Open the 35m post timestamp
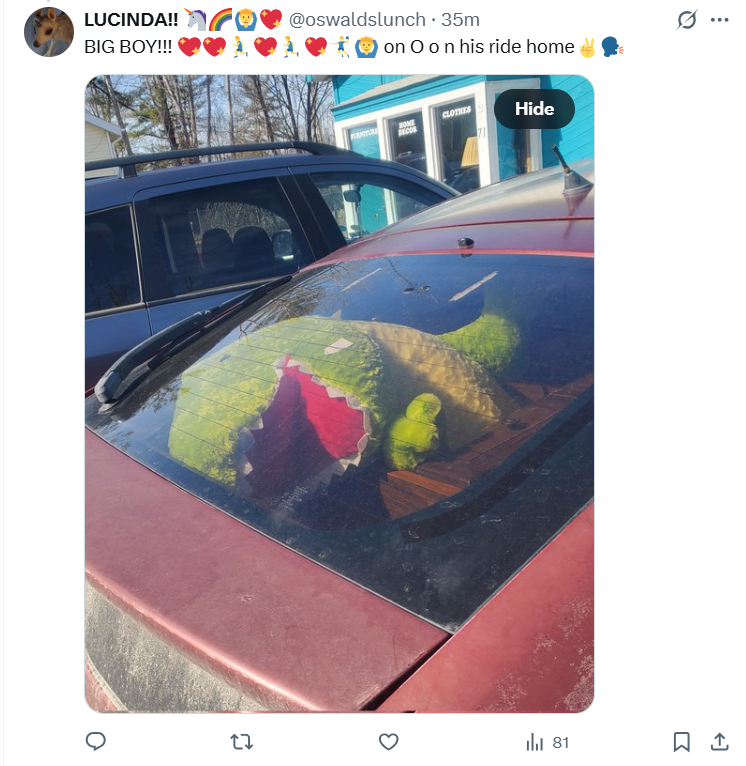The width and height of the screenshot is (746, 766). click(460, 20)
